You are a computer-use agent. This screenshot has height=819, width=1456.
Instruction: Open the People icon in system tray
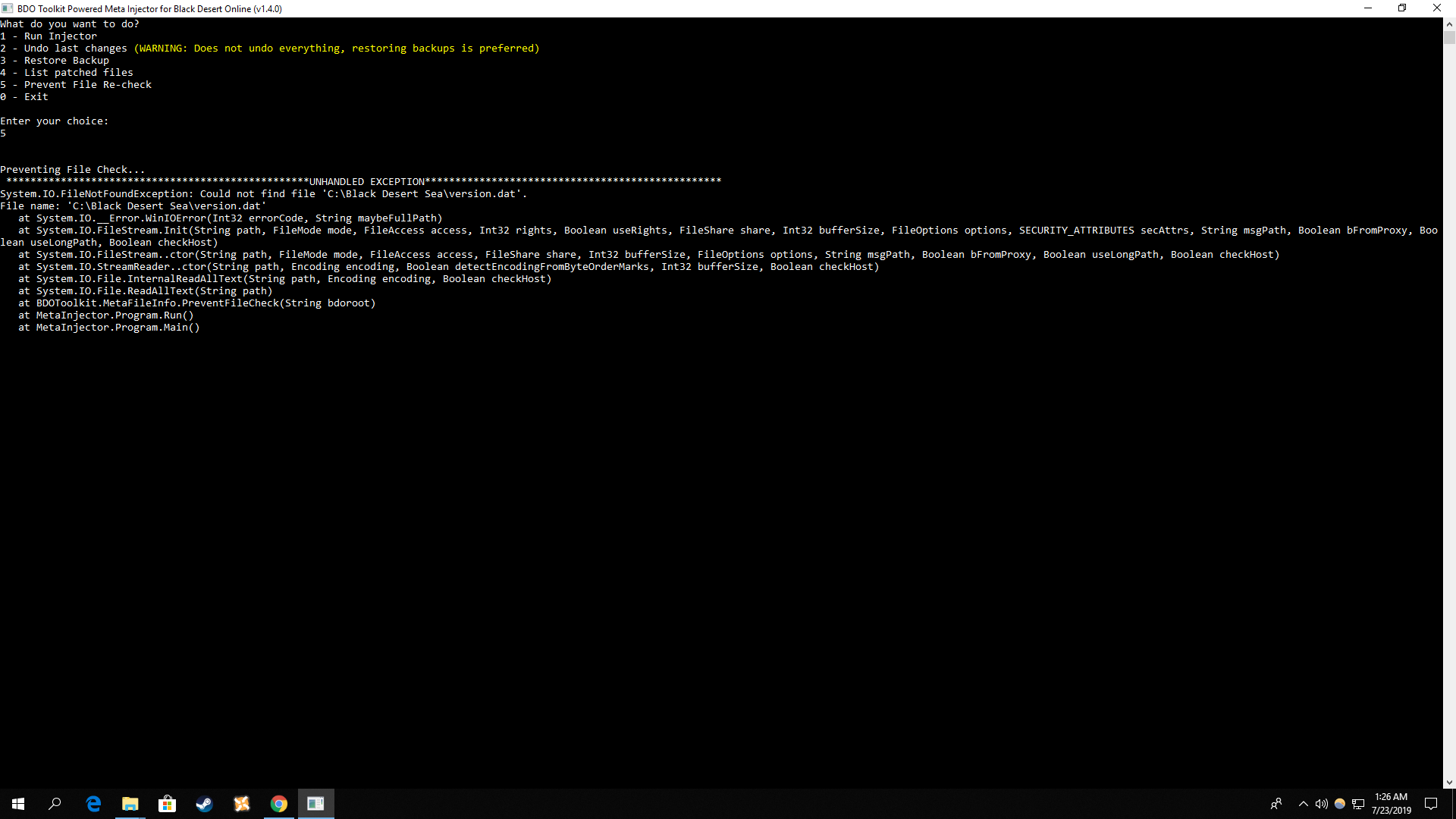(x=1276, y=804)
